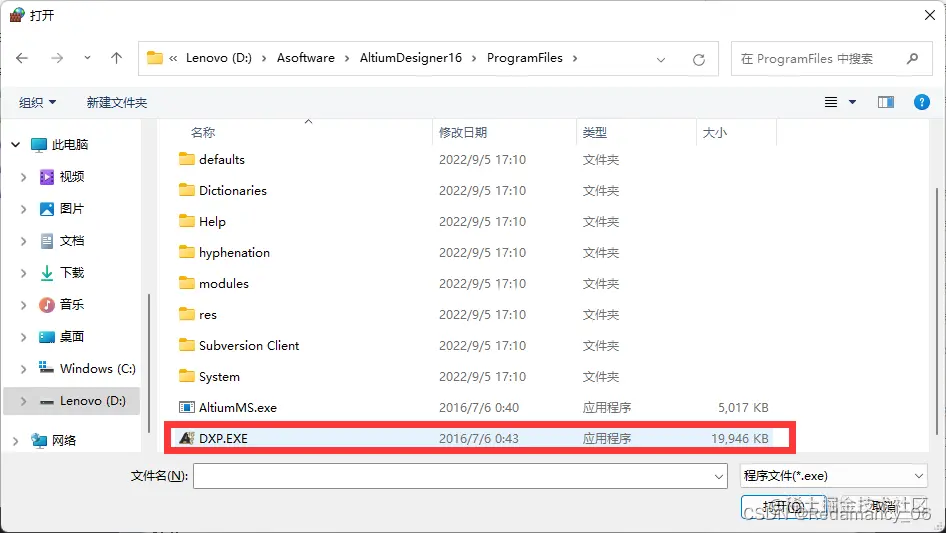Image resolution: width=946 pixels, height=533 pixels.
Task: Click 新建文件夹 to create a new folder
Action: pyautogui.click(x=116, y=103)
